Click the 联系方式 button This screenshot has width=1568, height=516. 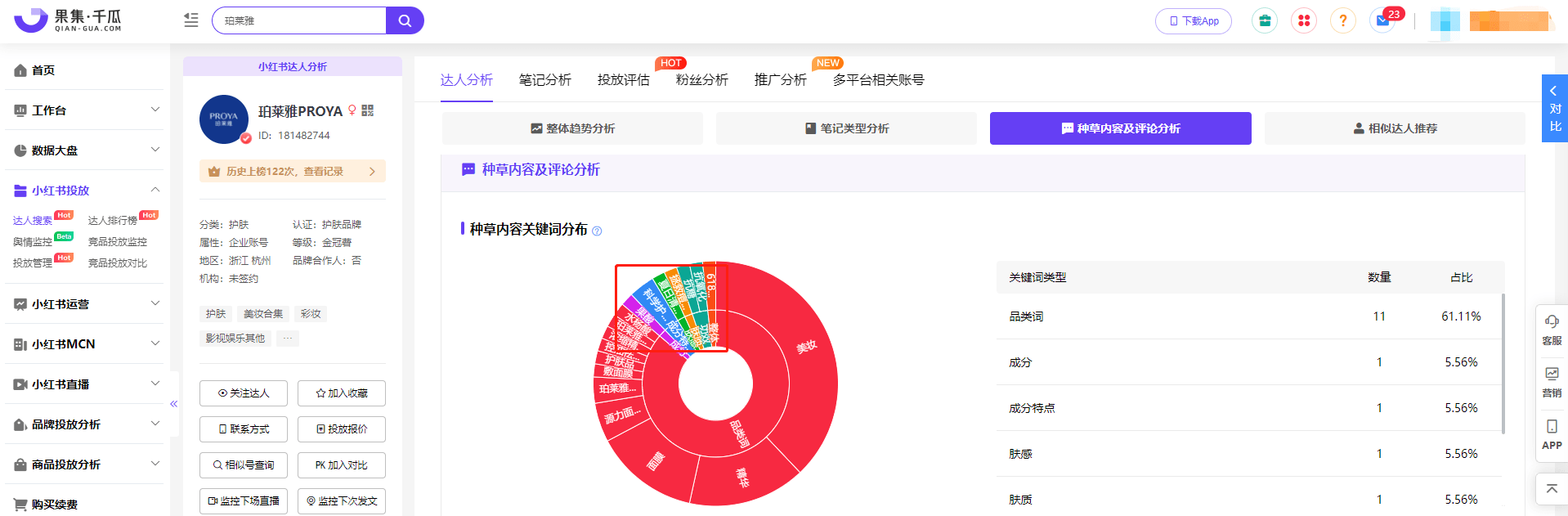coord(244,429)
